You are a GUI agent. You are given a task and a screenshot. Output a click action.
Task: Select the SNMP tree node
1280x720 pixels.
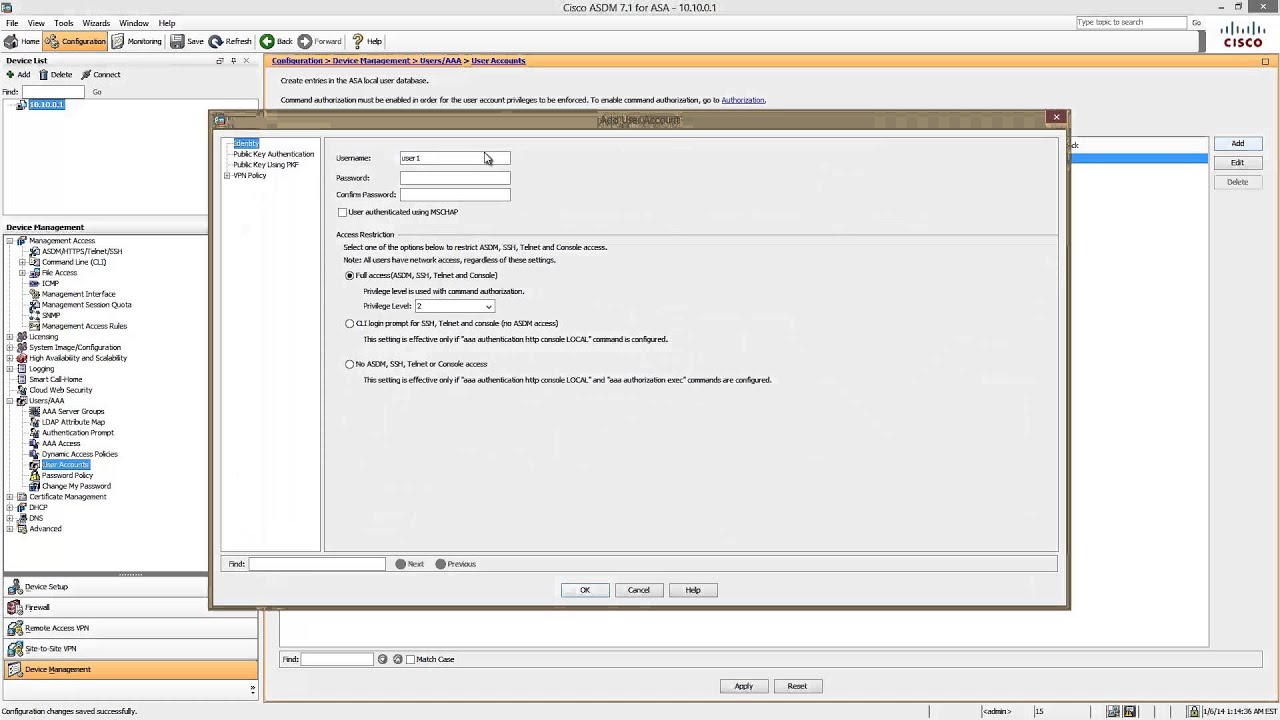[51, 315]
